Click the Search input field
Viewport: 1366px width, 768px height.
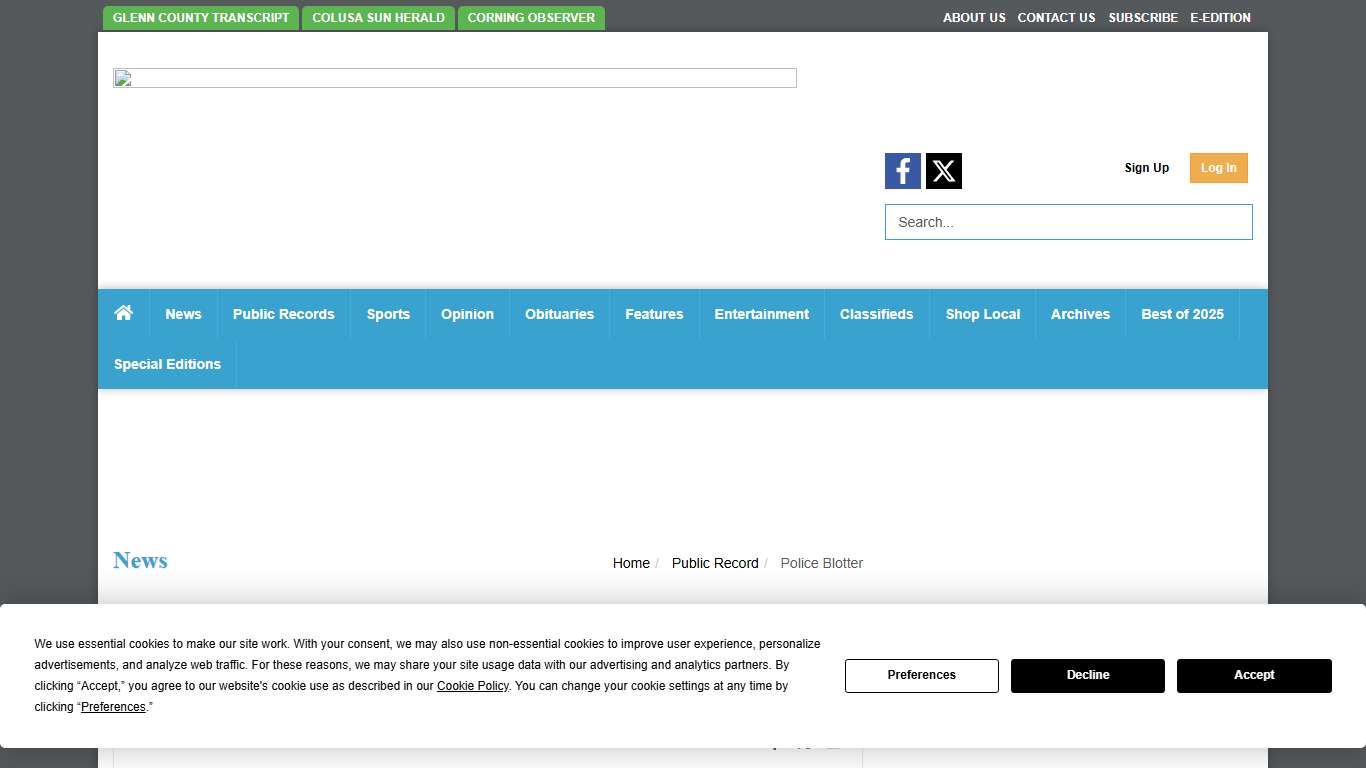[x=1068, y=222]
